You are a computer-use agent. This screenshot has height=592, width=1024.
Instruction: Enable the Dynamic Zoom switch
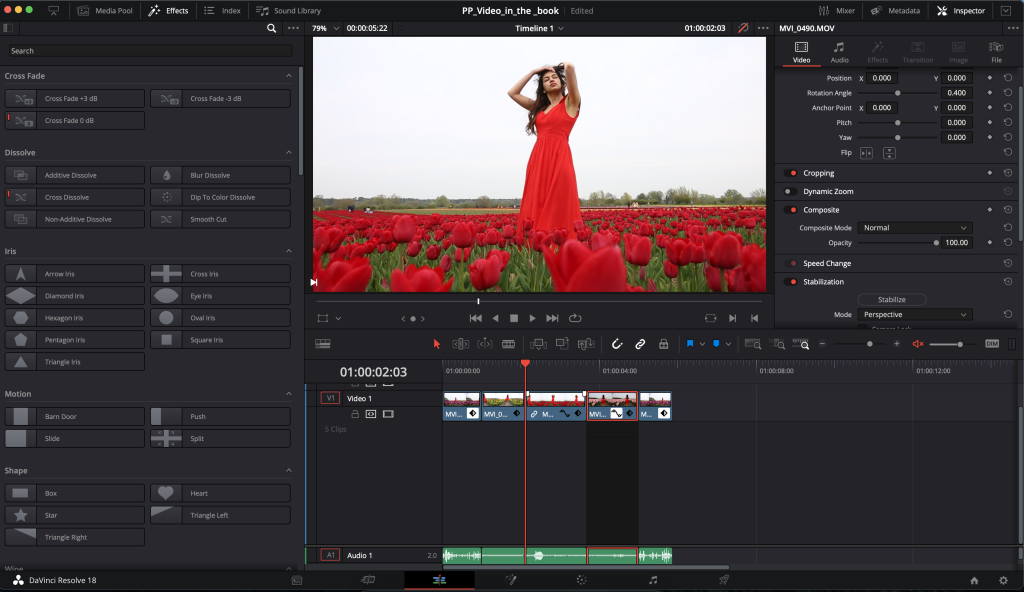click(x=790, y=191)
